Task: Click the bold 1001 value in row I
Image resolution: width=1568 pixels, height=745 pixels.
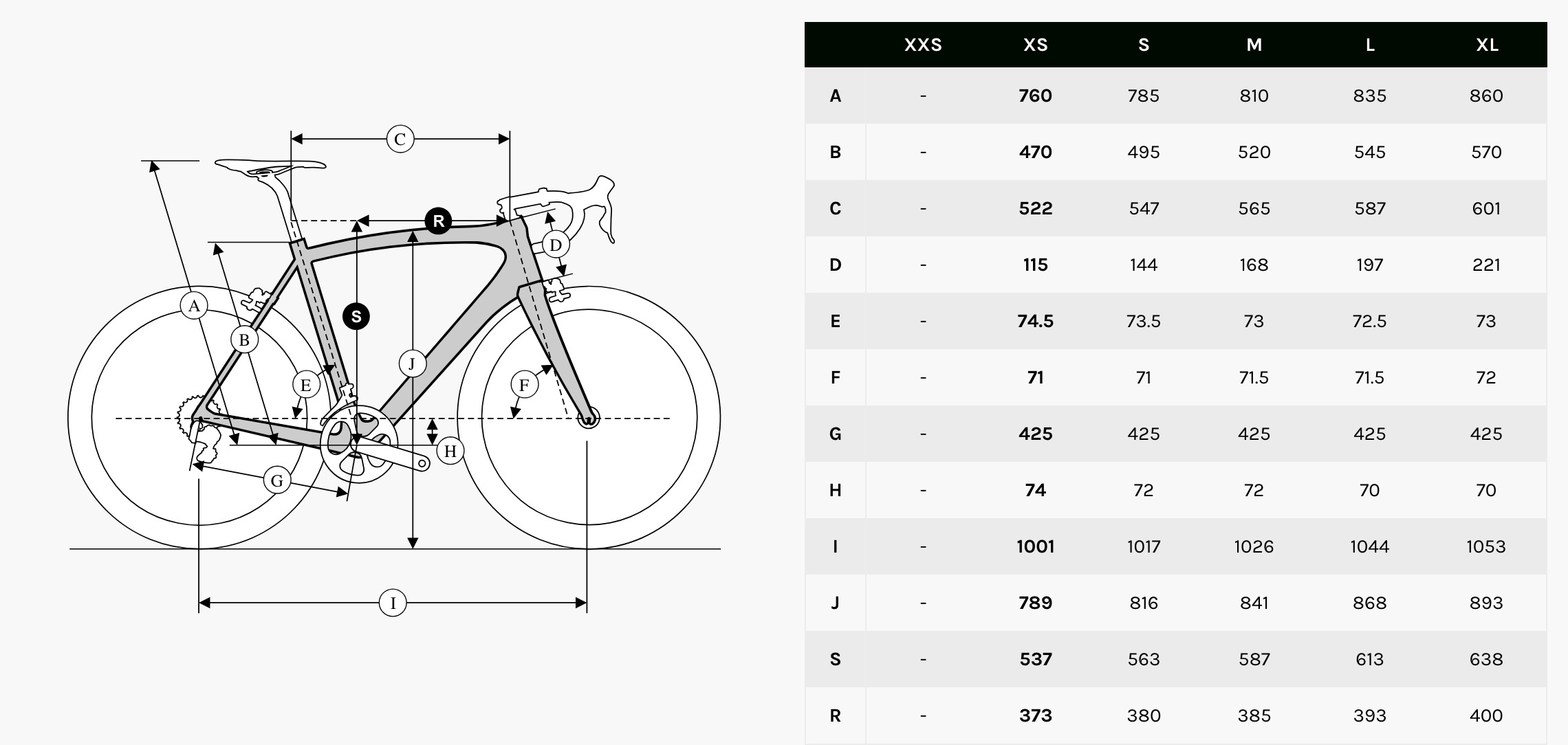Action: (1035, 546)
